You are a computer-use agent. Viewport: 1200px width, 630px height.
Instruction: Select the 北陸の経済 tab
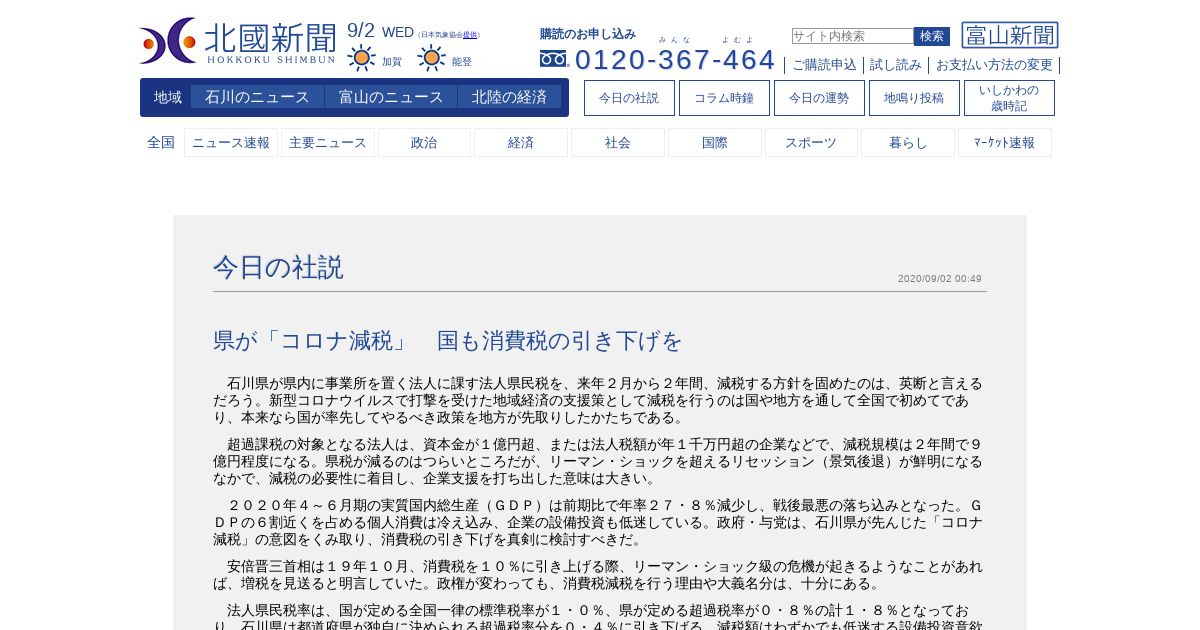coord(510,97)
